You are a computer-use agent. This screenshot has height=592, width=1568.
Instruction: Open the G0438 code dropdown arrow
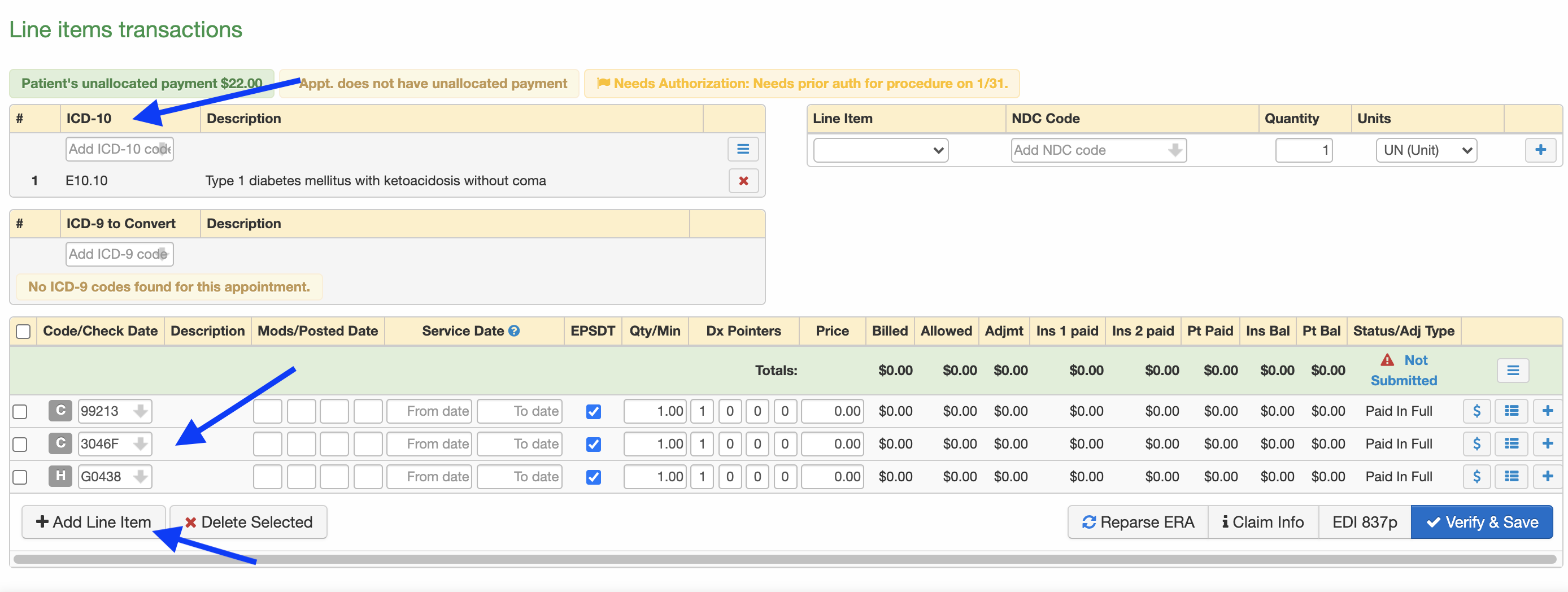pyautogui.click(x=141, y=477)
